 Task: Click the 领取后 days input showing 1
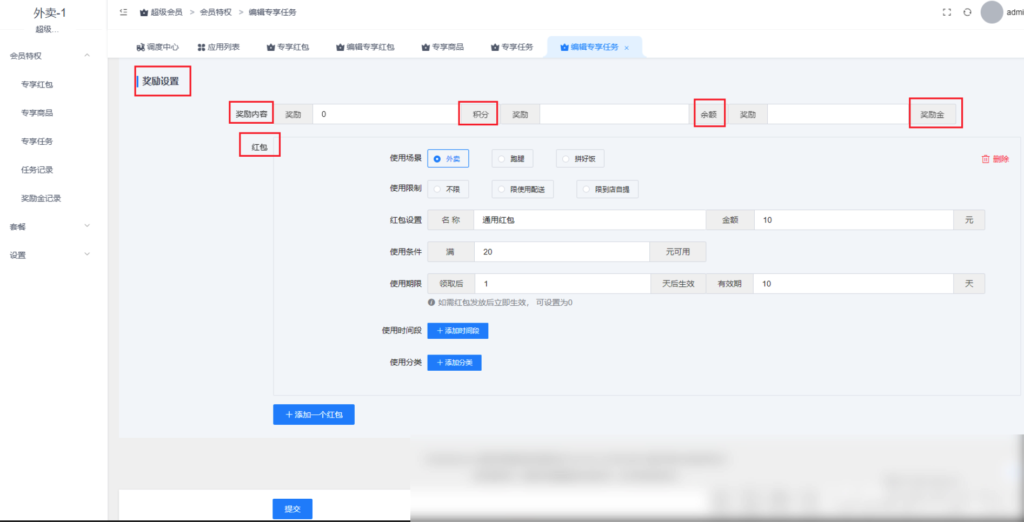tap(562, 284)
